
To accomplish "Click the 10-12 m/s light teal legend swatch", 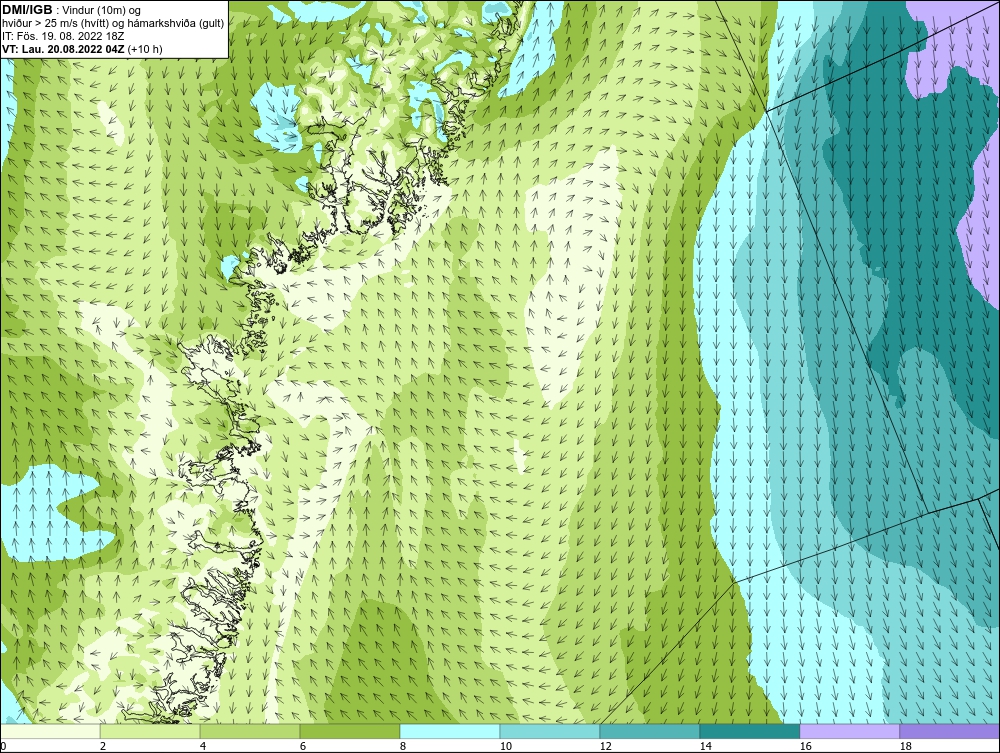I will [x=550, y=731].
